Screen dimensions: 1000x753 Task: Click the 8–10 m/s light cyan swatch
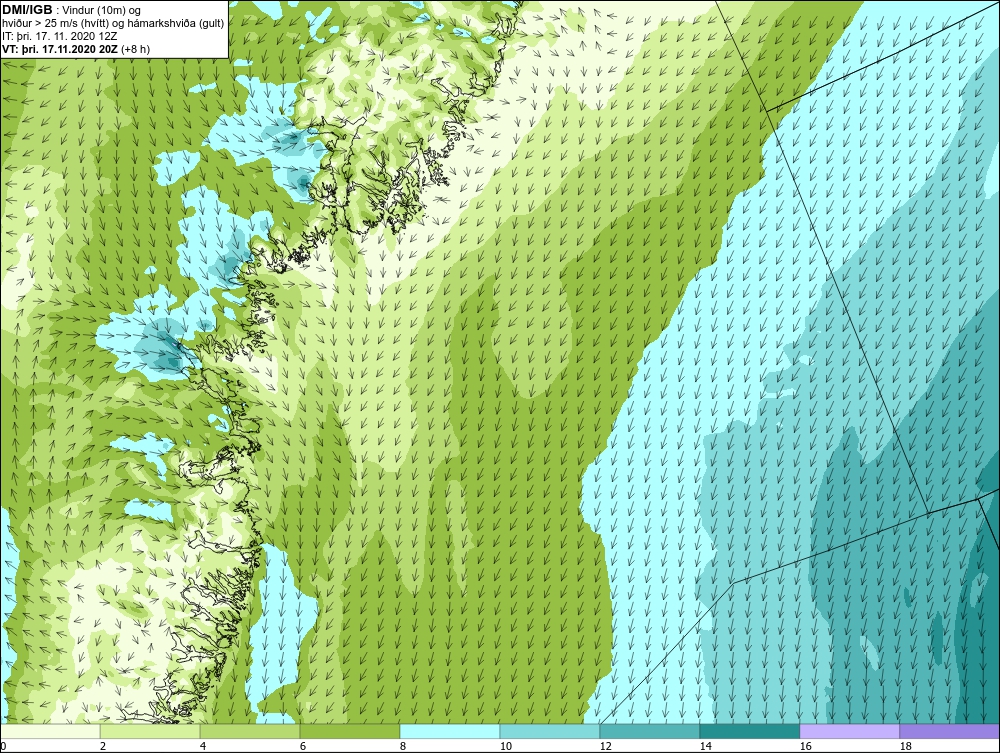(450, 731)
